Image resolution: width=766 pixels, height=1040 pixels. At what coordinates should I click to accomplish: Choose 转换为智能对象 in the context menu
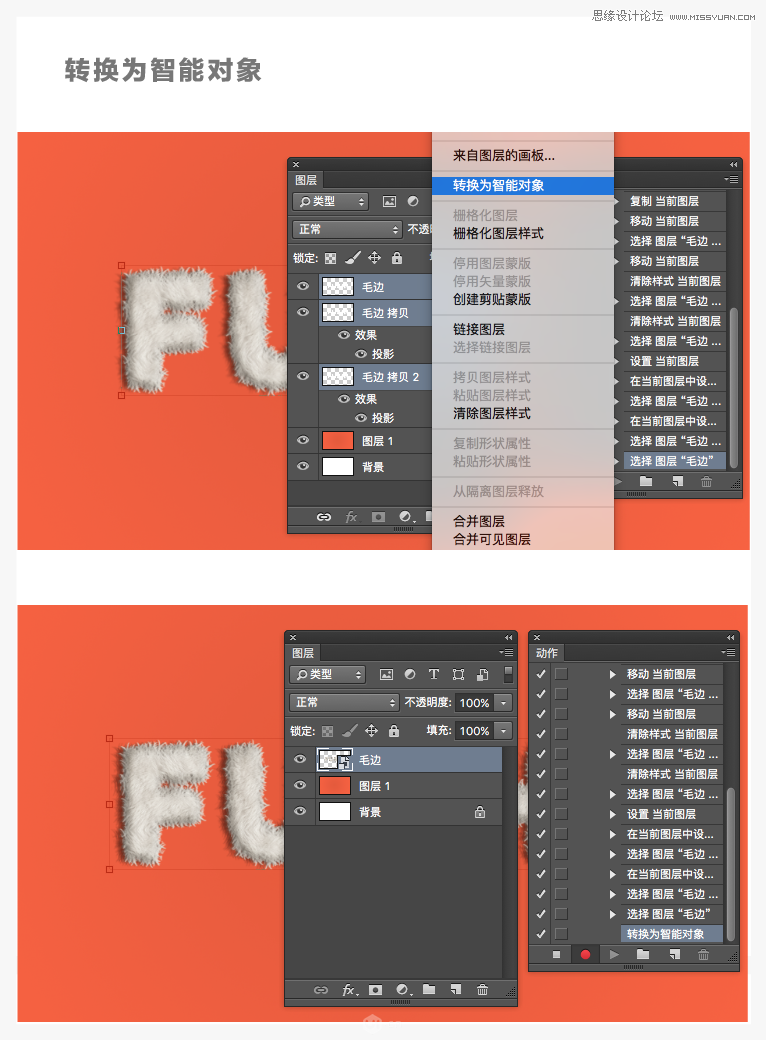click(x=523, y=186)
